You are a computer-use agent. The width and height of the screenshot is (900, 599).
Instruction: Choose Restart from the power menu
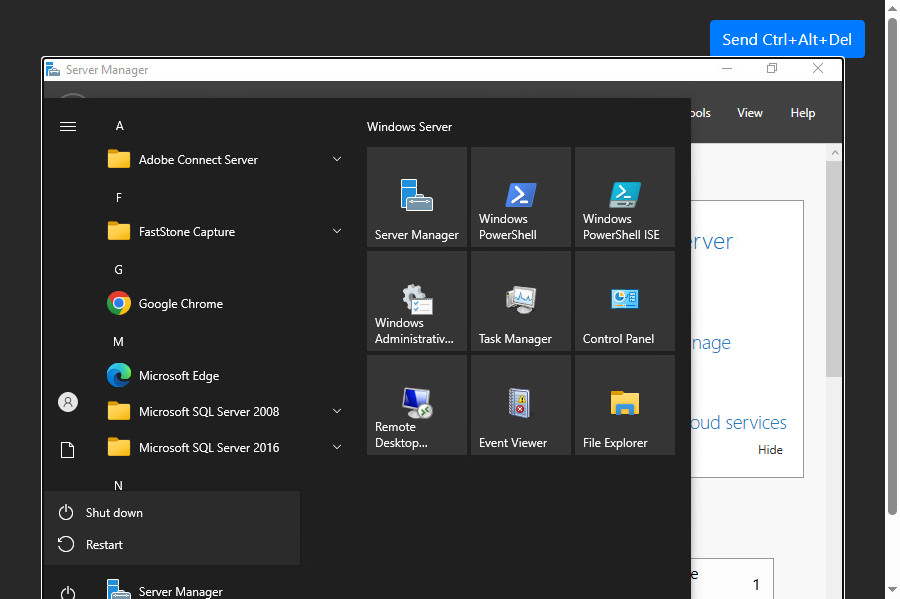pyautogui.click(x=104, y=545)
